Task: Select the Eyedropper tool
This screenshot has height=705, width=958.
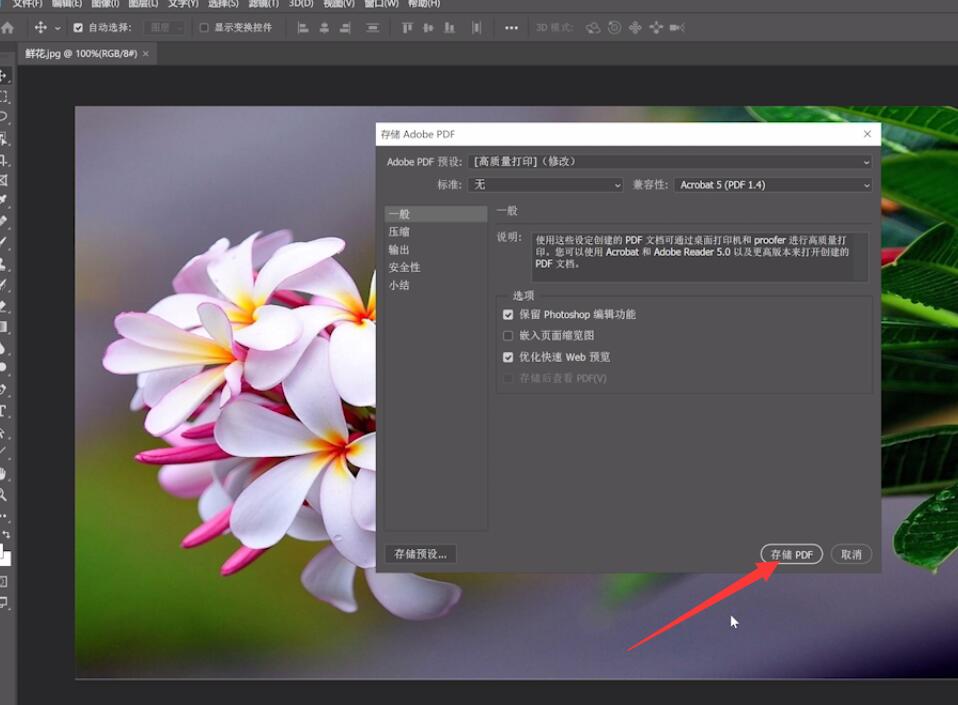Action: (x=4, y=200)
